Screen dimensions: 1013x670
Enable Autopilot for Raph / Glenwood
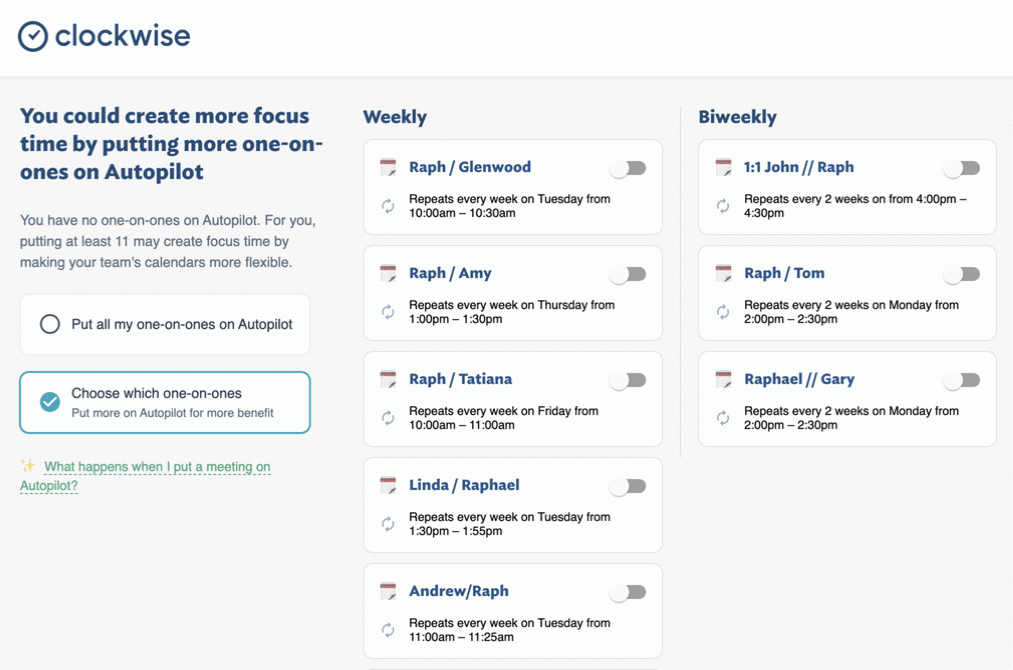pos(628,168)
